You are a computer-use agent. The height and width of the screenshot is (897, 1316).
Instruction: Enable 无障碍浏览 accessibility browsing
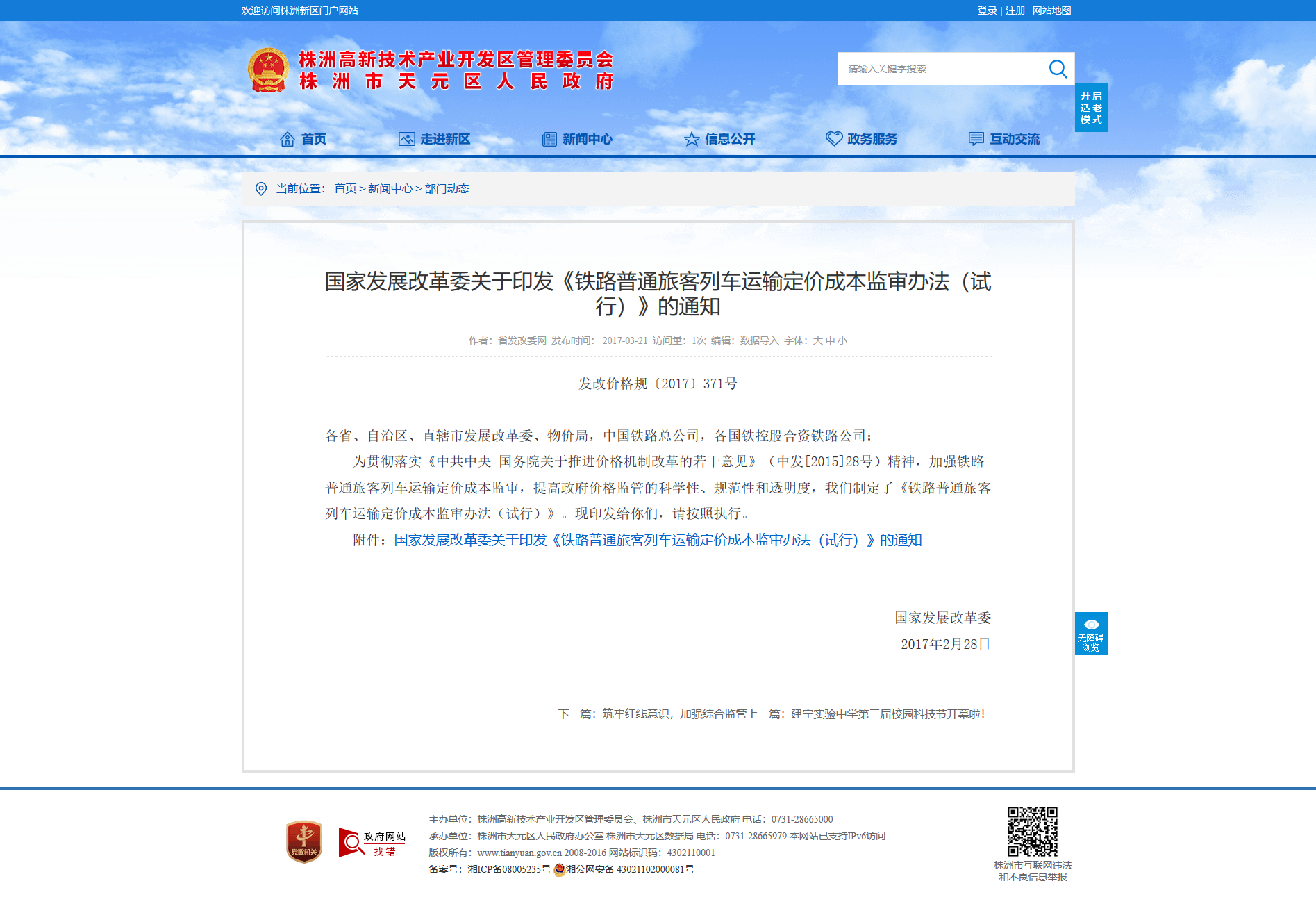pos(1091,634)
